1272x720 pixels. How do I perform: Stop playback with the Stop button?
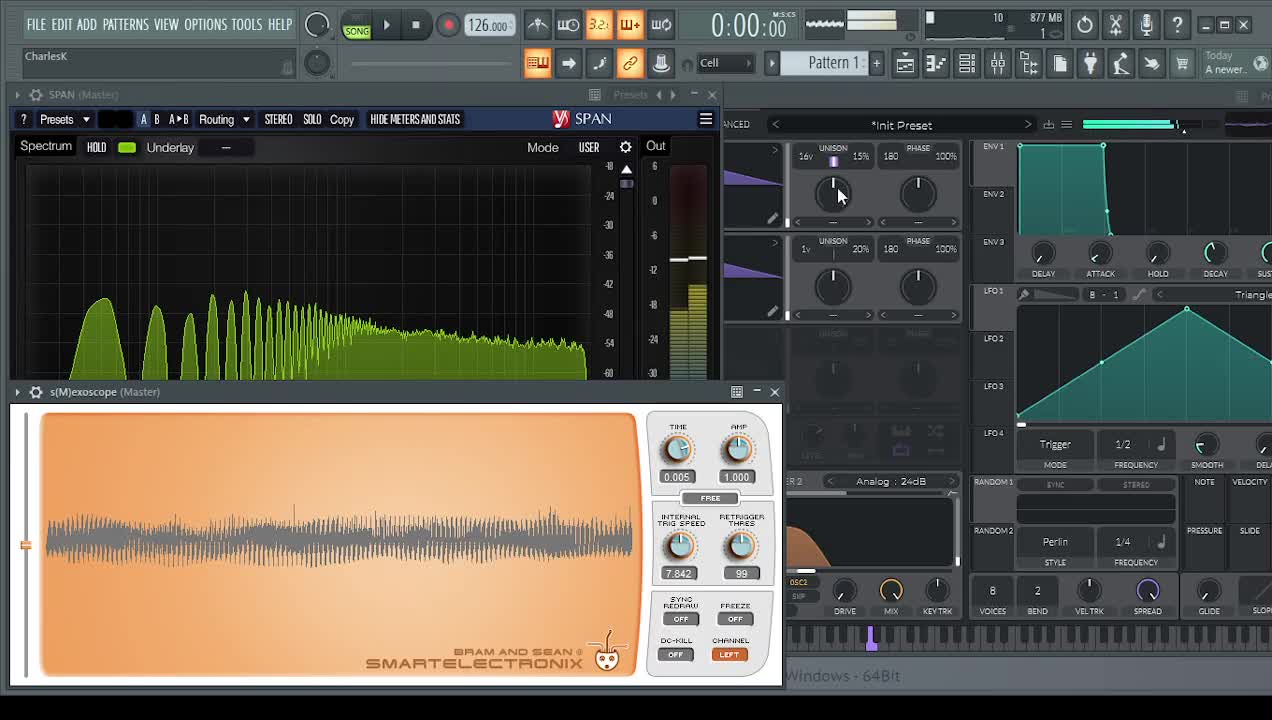click(x=416, y=25)
